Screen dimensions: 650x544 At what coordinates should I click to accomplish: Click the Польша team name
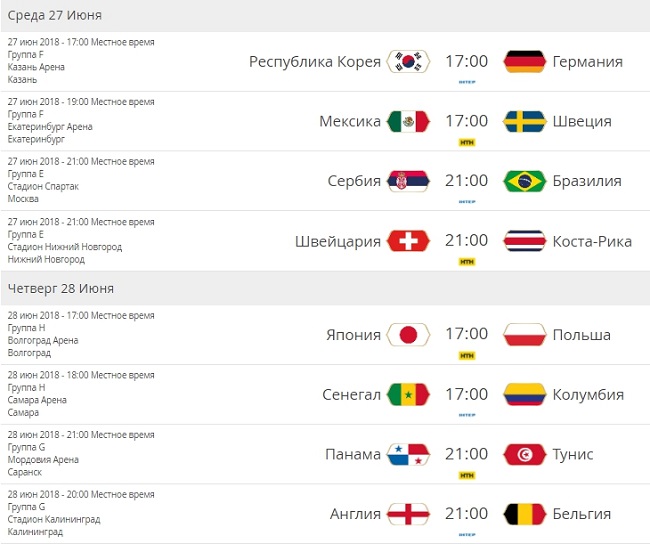[x=581, y=335]
